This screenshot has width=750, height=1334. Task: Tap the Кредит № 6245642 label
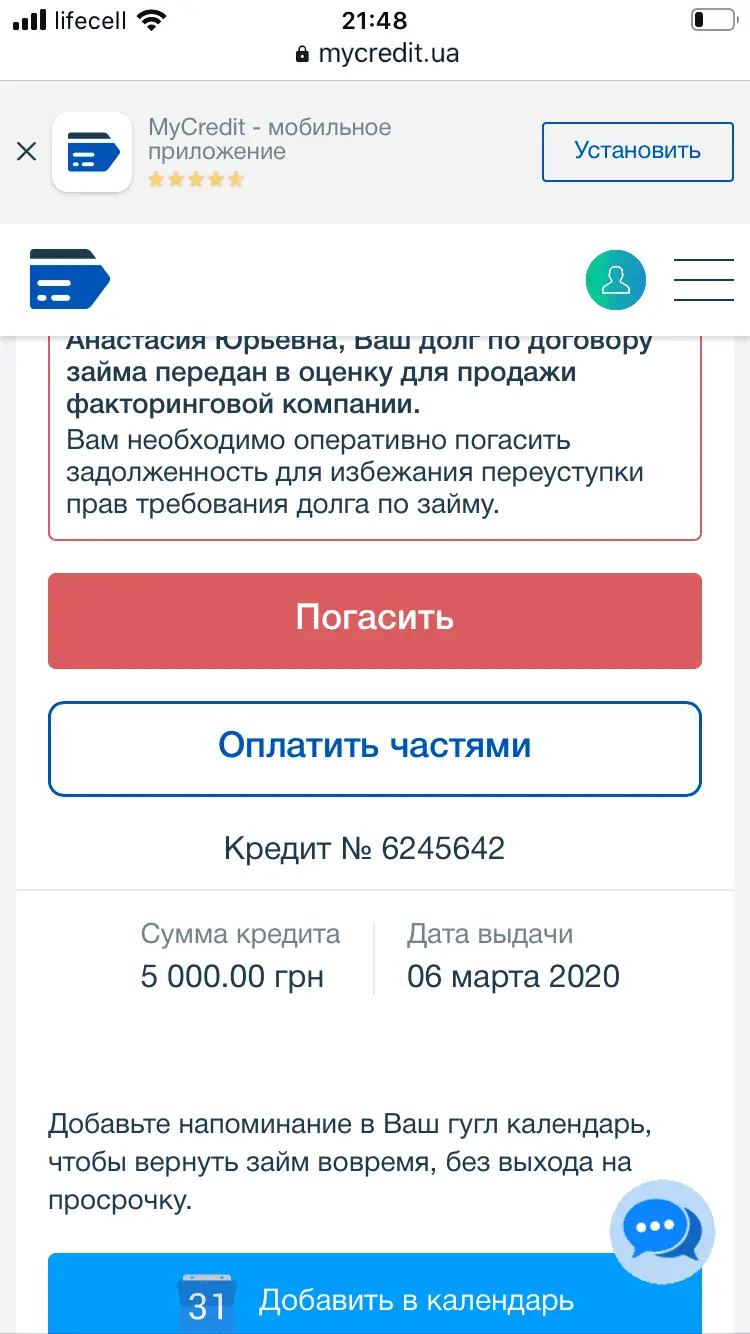click(365, 849)
